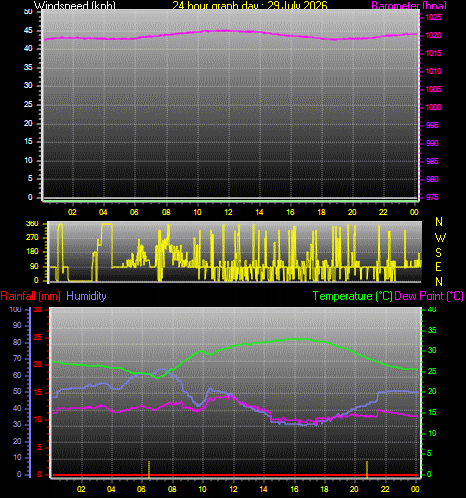Click the "24 hour graph day : 29 July 2026" heading
The width and height of the screenshot is (466, 498).
(x=250, y=5)
